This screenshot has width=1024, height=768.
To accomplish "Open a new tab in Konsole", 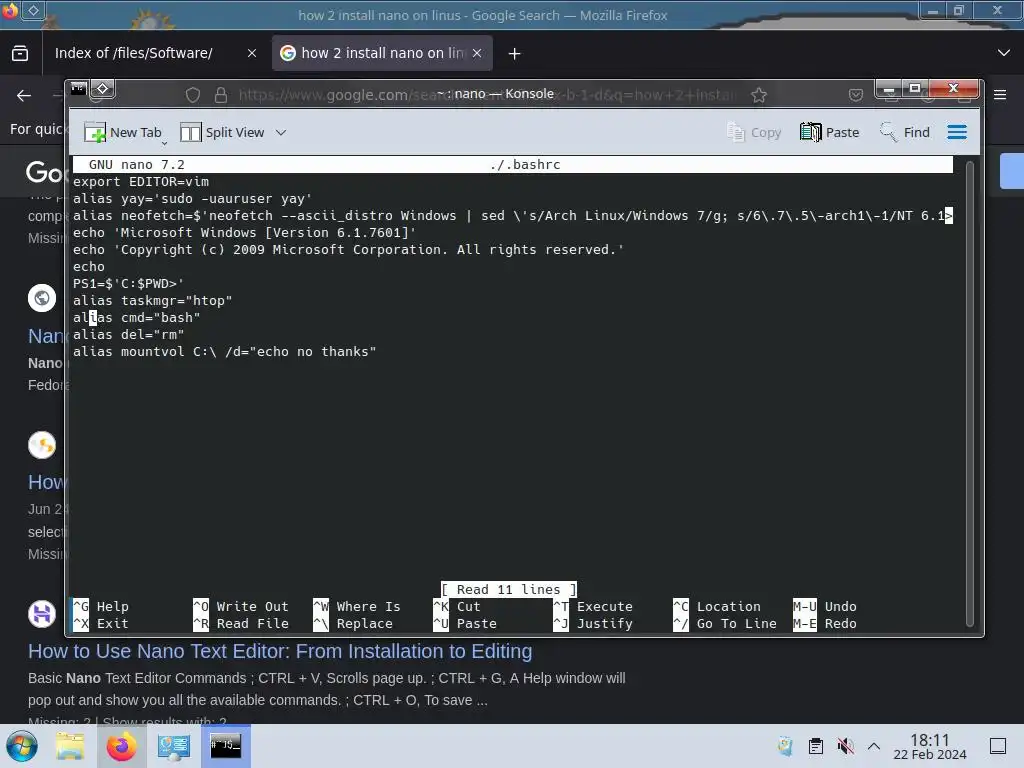I will pos(122,133).
